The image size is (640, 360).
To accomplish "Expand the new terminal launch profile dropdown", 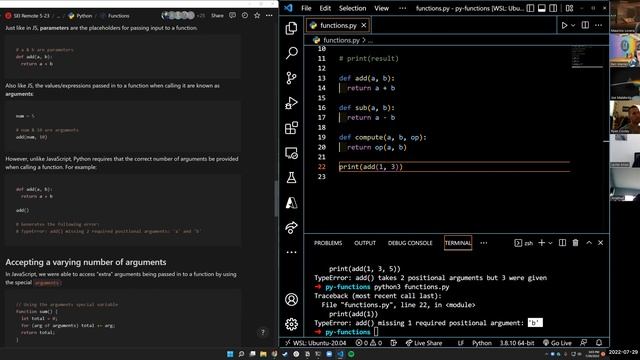I will pos(550,243).
